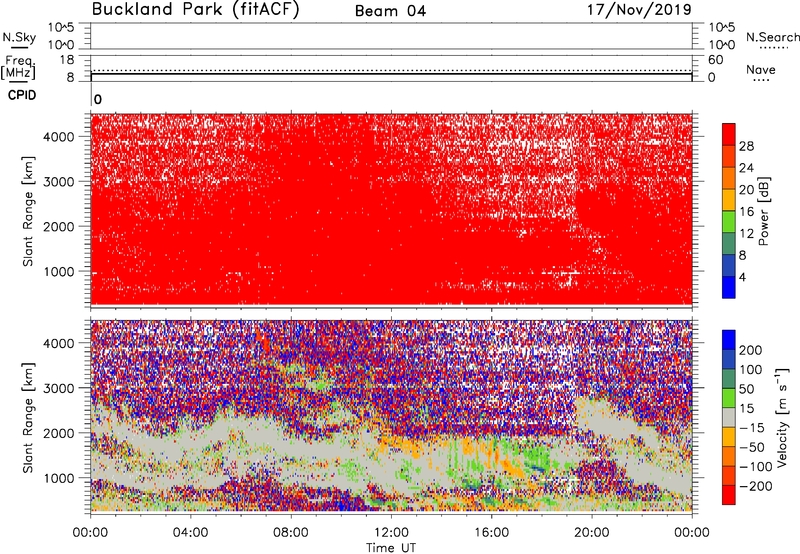Click the '60' Nave axis tick
This screenshot has width=800, height=554.
tap(715, 60)
